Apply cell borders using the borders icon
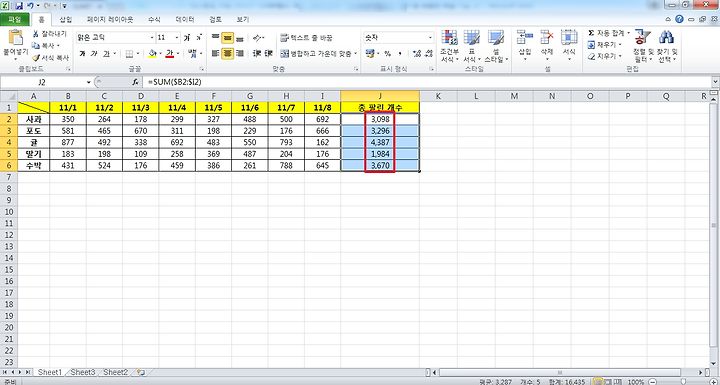 click(x=129, y=54)
